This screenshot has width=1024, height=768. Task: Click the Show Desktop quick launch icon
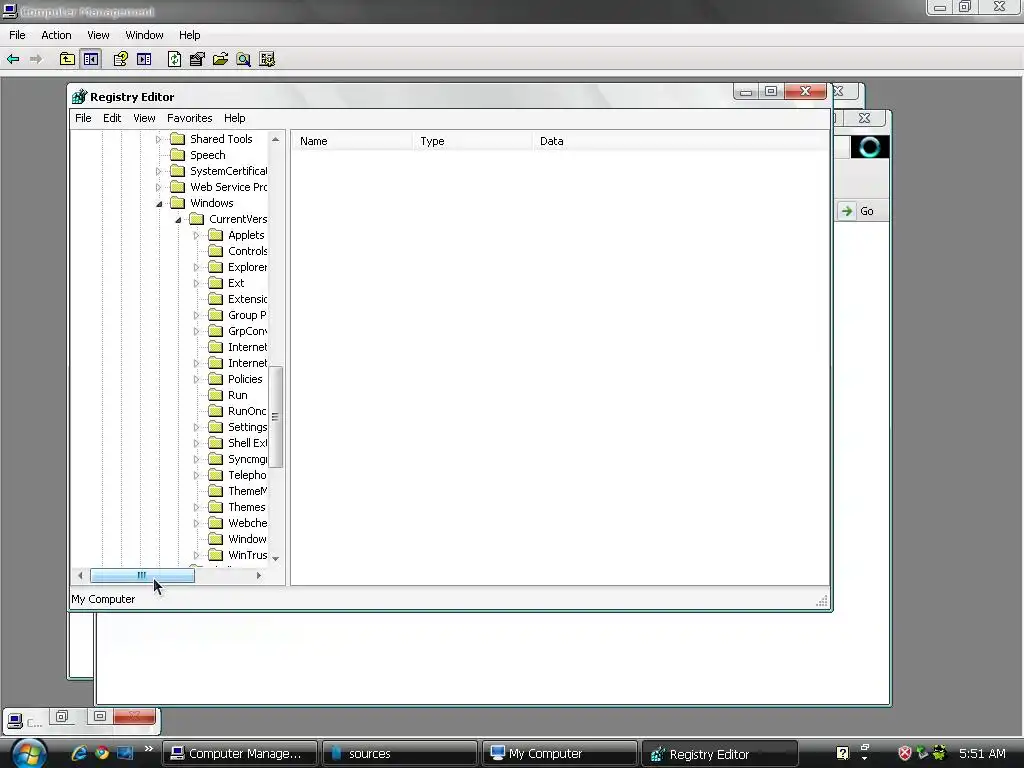[x=125, y=753]
